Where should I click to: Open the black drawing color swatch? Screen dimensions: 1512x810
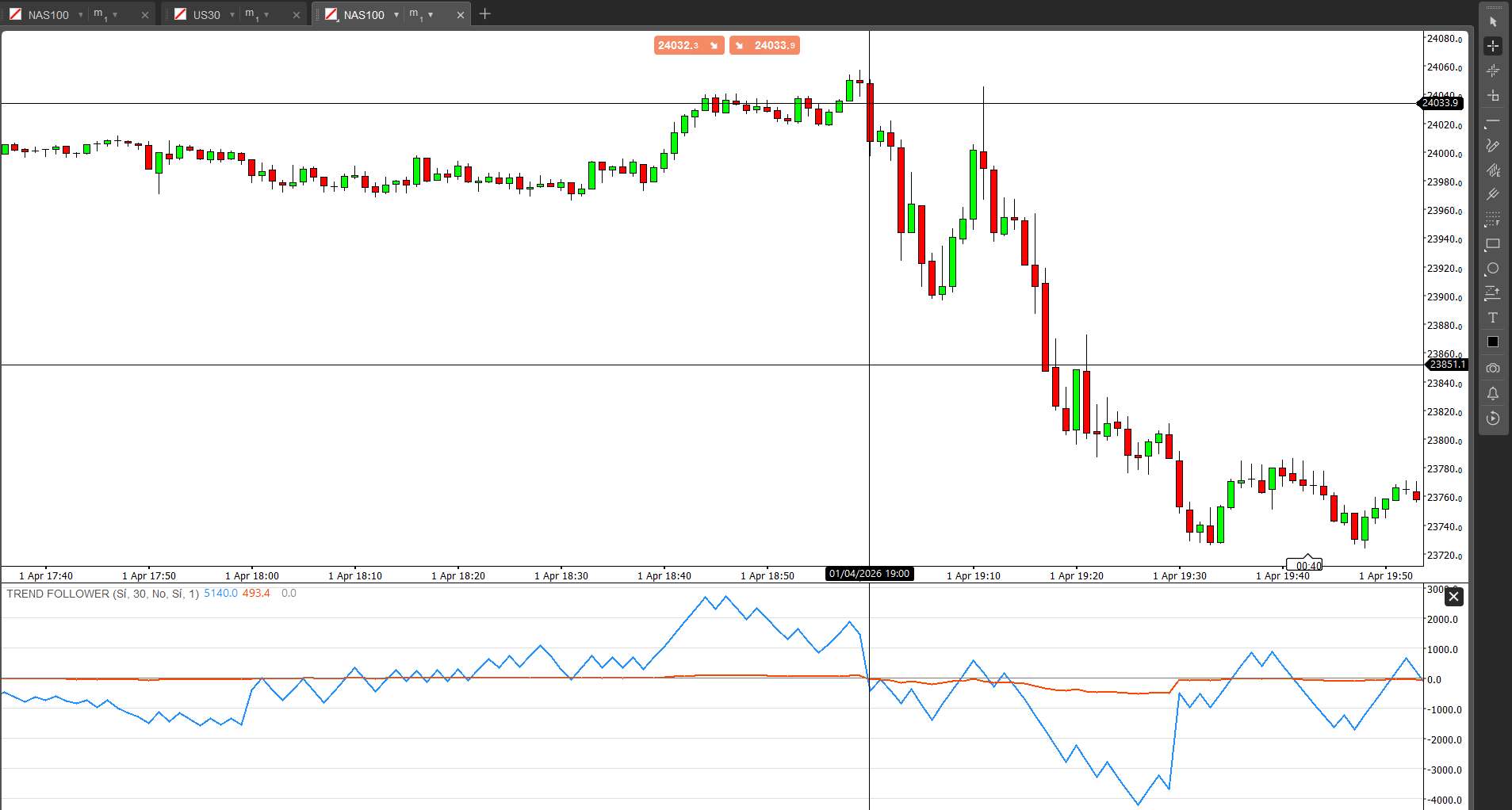[x=1493, y=342]
